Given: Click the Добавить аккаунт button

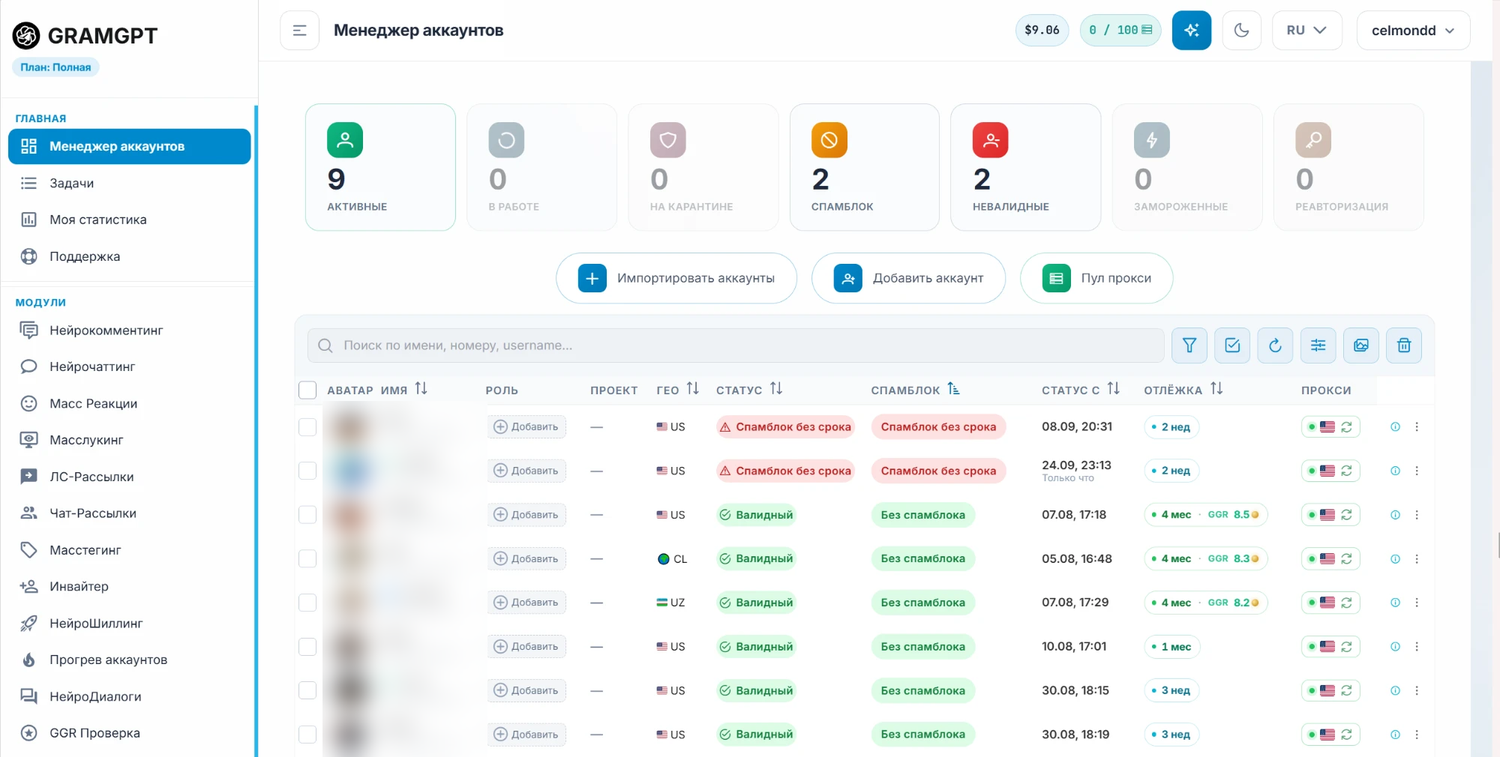Looking at the screenshot, I should click(x=909, y=278).
